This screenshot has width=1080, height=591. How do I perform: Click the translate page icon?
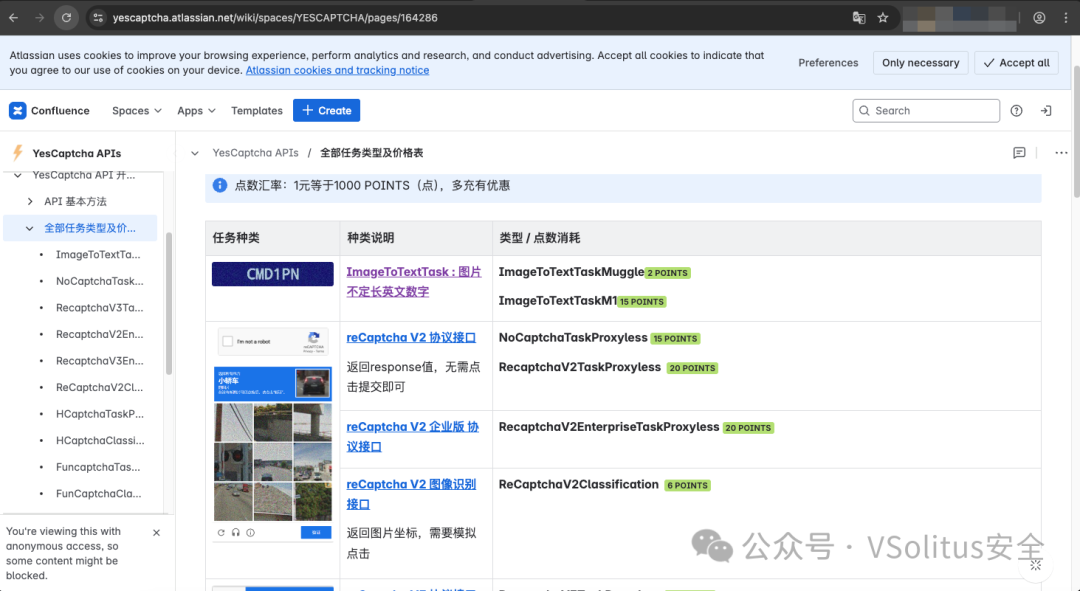(x=858, y=18)
